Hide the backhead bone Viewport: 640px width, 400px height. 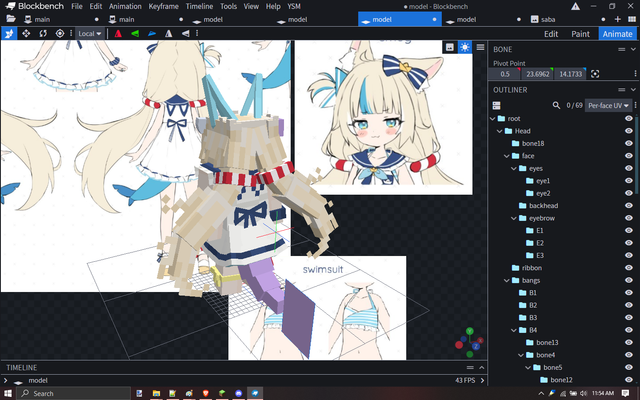coord(629,206)
